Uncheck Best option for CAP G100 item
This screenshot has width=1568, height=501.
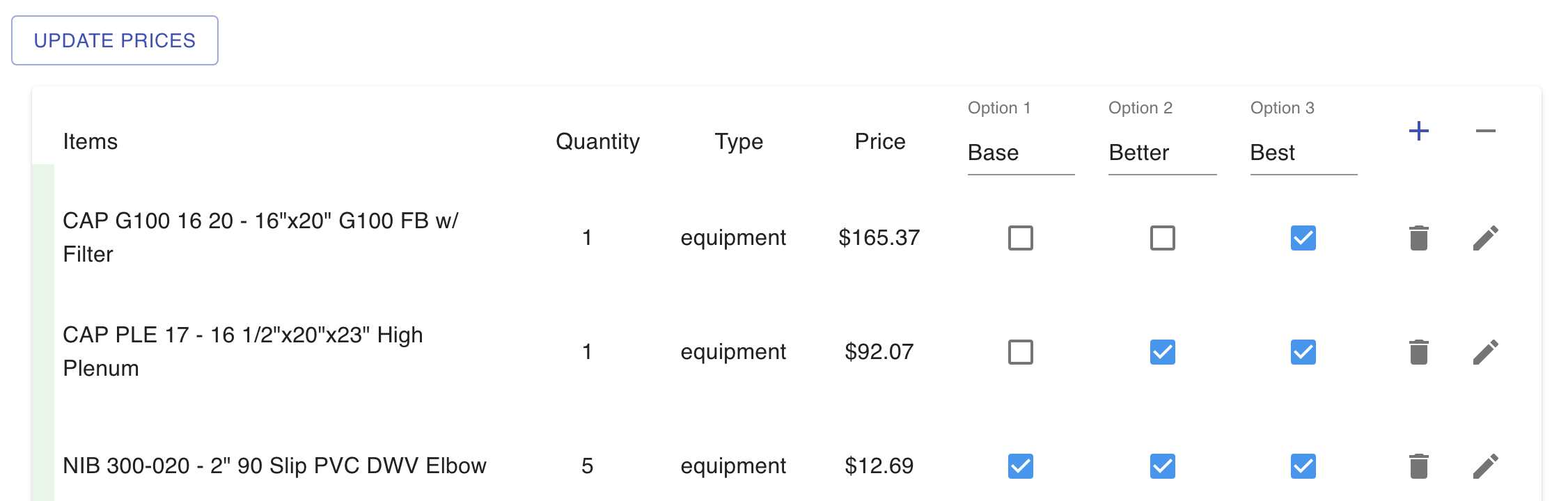(x=1303, y=238)
